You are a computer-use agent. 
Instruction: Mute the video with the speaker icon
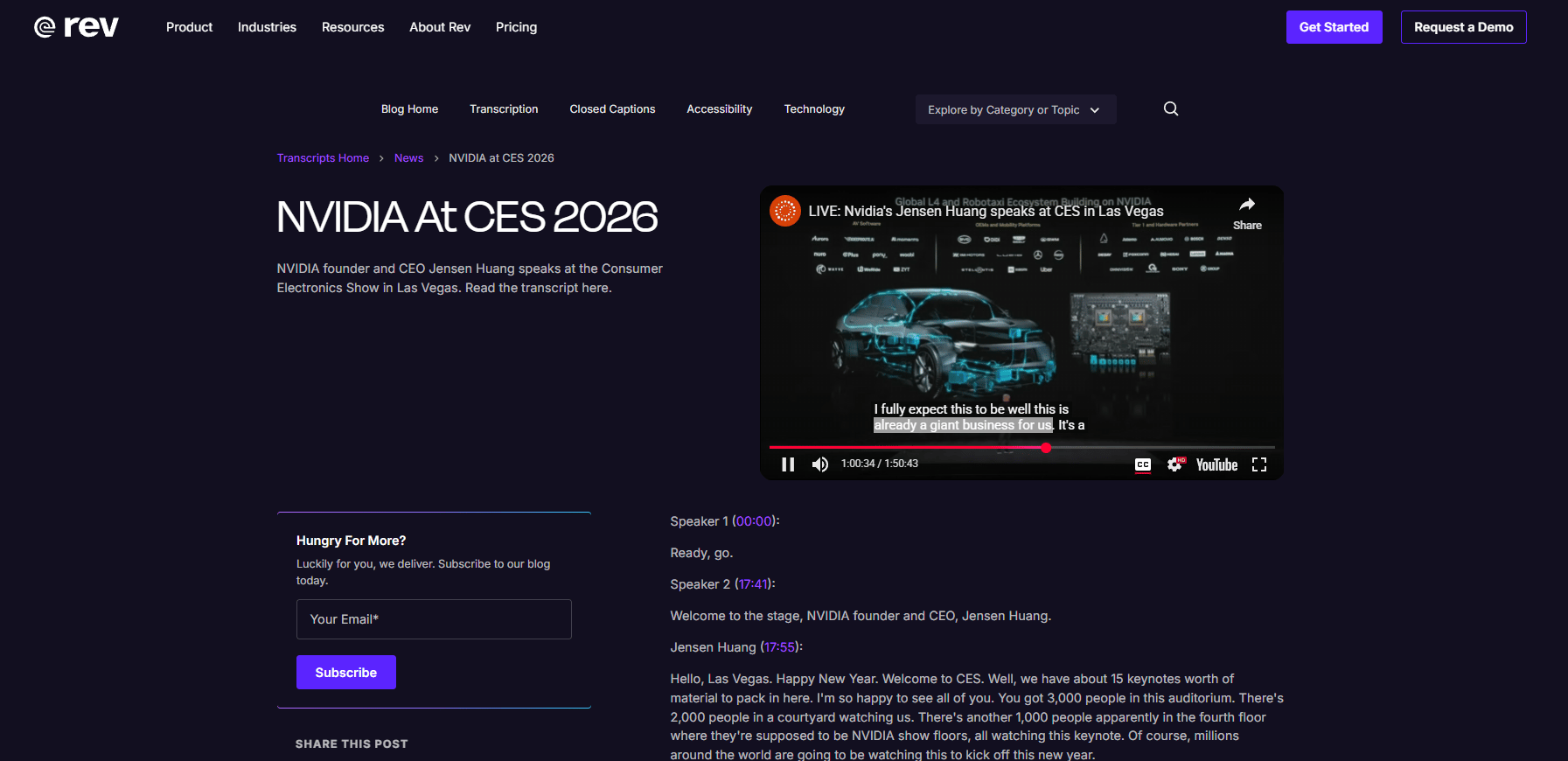[x=819, y=464]
